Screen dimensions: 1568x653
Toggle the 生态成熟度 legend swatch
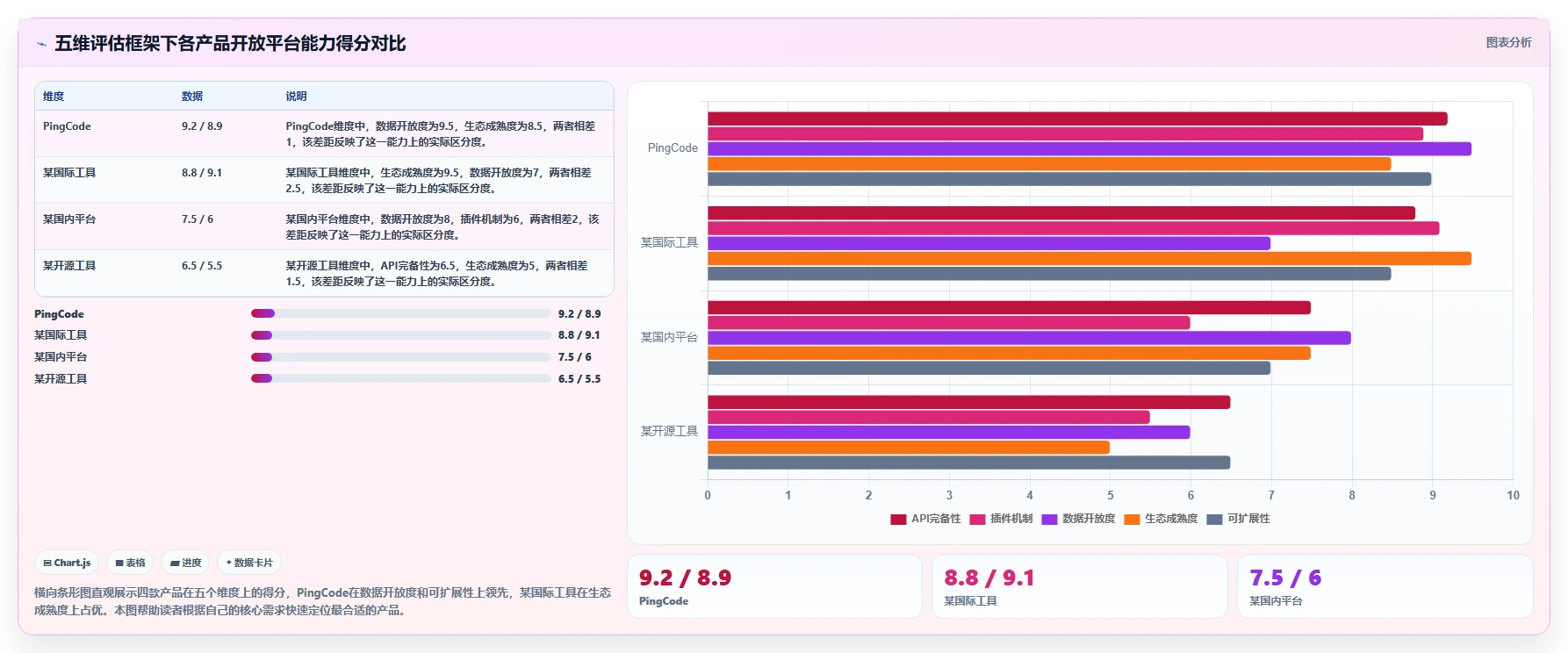[x=1132, y=519]
